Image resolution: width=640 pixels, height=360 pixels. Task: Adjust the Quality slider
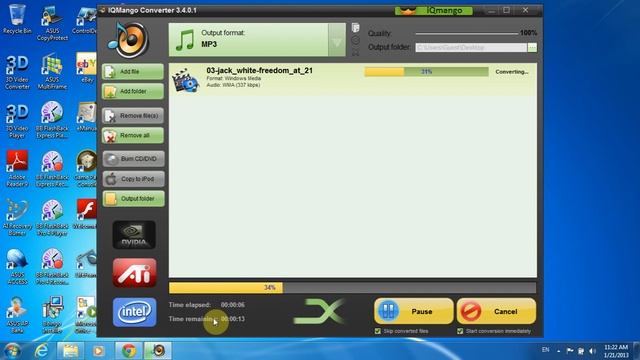point(467,33)
